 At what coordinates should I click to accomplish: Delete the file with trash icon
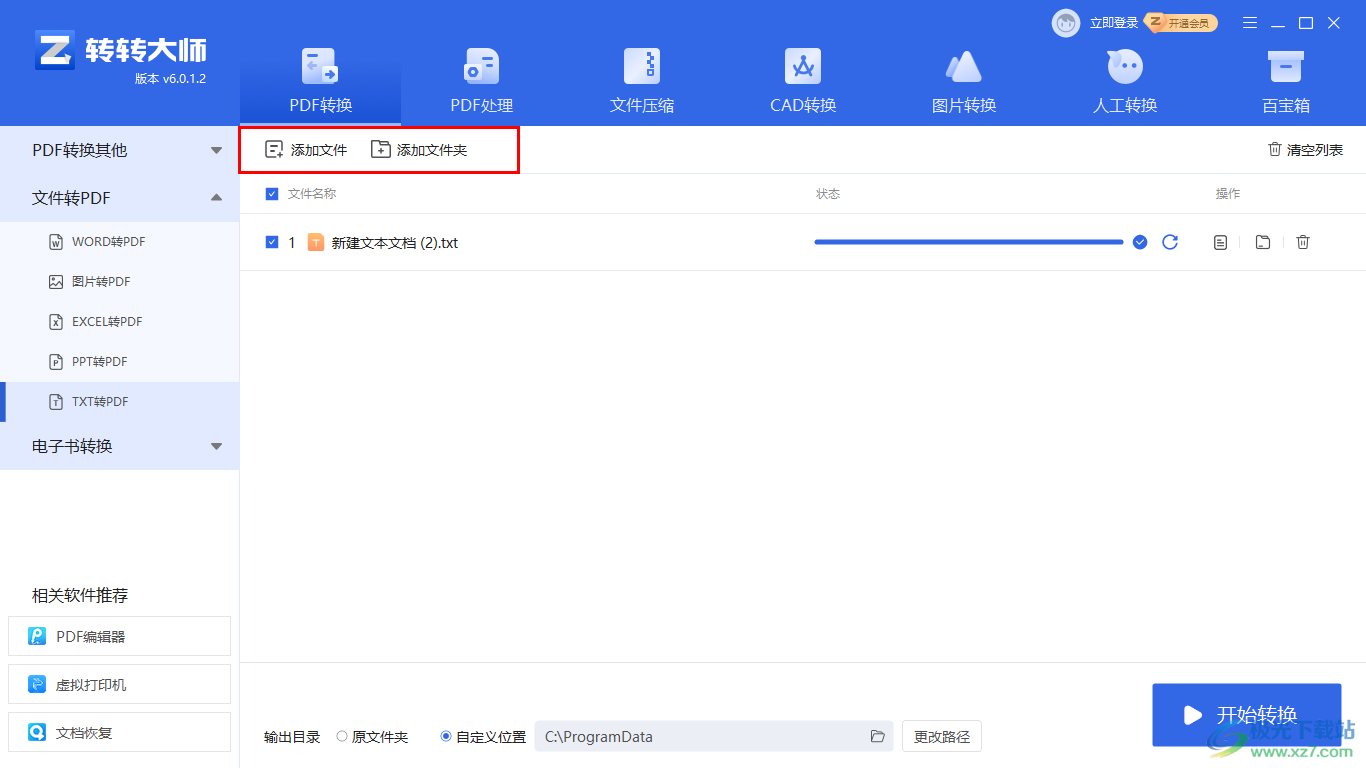1303,242
